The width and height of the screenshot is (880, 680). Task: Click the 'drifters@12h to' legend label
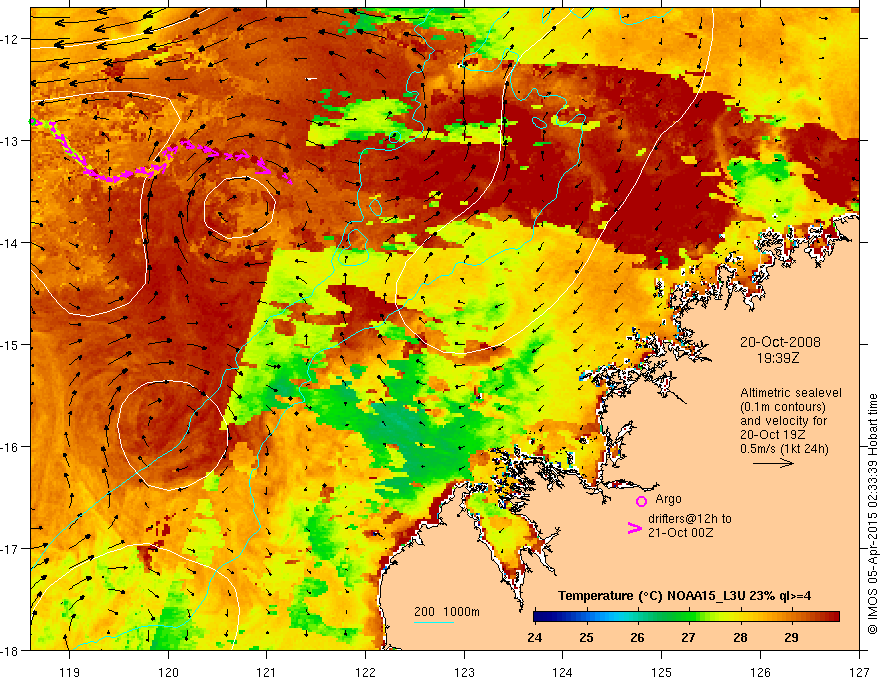[690, 519]
